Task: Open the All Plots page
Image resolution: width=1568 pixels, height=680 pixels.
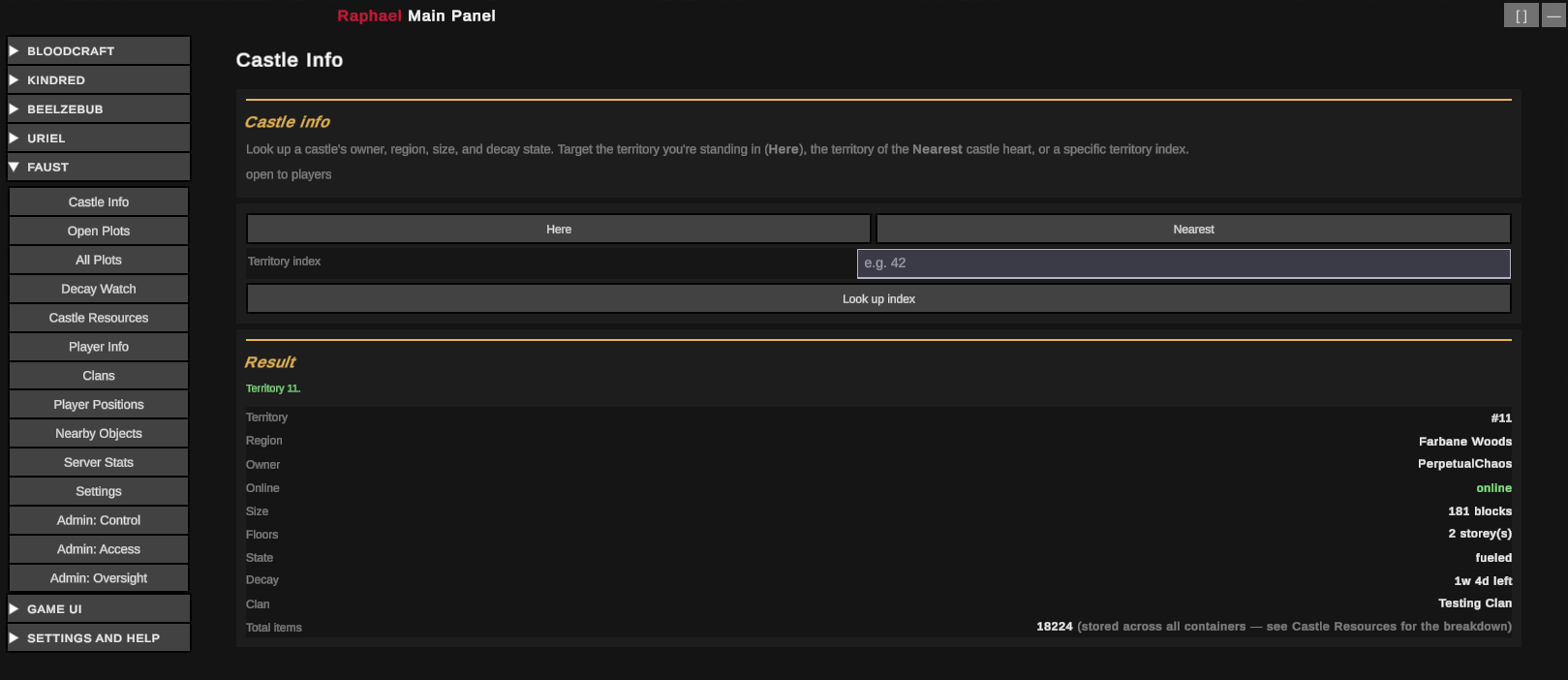Action: click(x=99, y=260)
